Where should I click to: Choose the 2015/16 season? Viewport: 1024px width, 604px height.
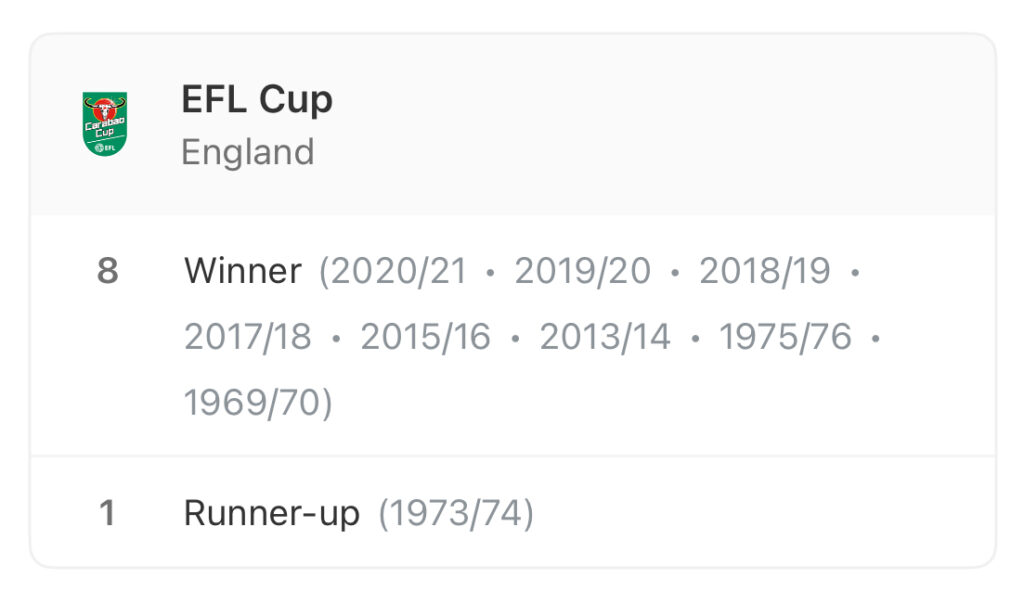(x=426, y=337)
